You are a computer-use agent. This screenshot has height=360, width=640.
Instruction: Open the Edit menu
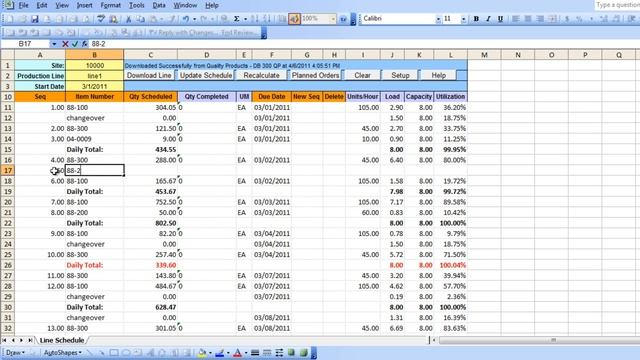click(42, 5)
